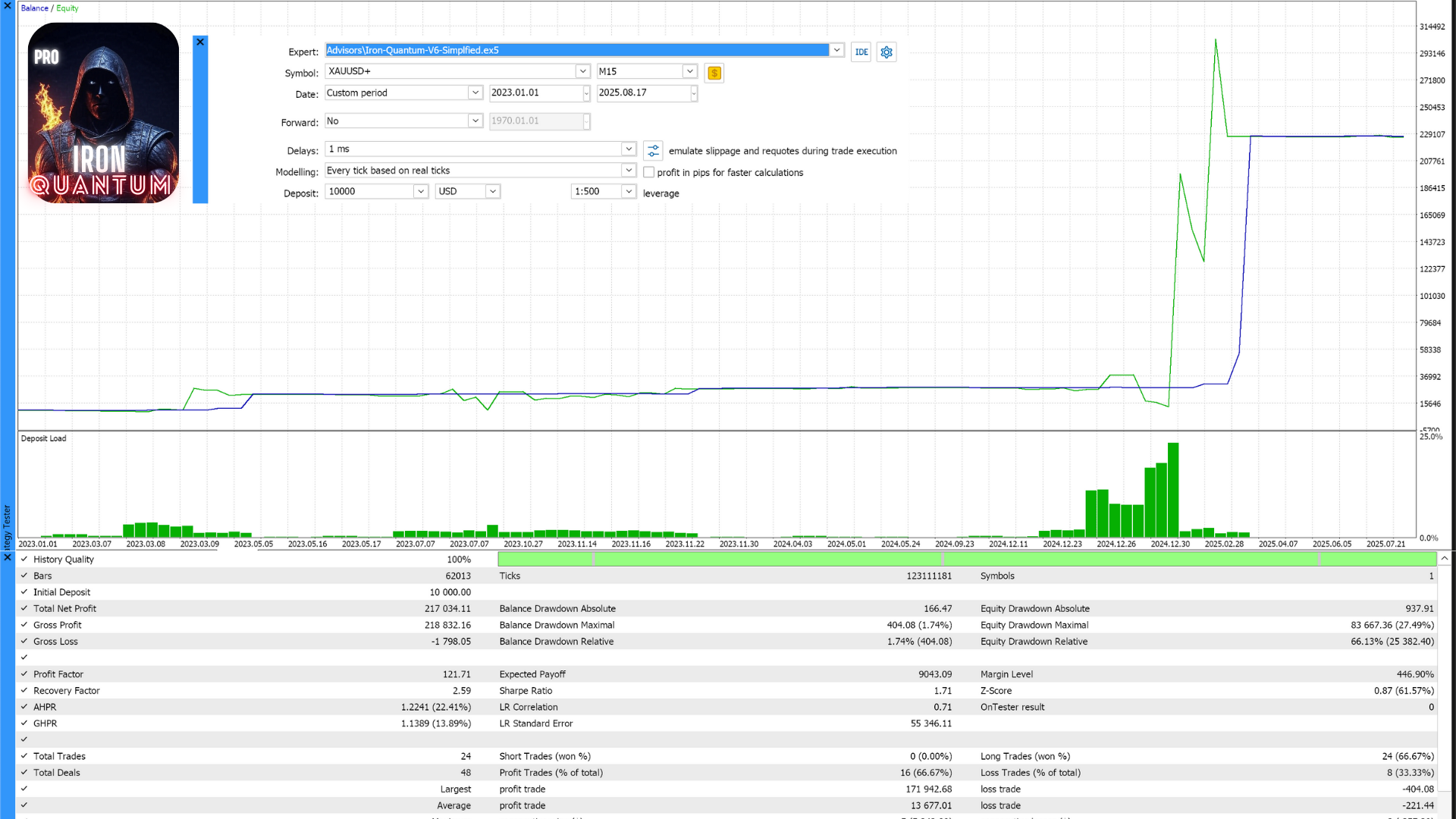Open expert settings gear icon
The height and width of the screenshot is (819, 1456).
(886, 52)
